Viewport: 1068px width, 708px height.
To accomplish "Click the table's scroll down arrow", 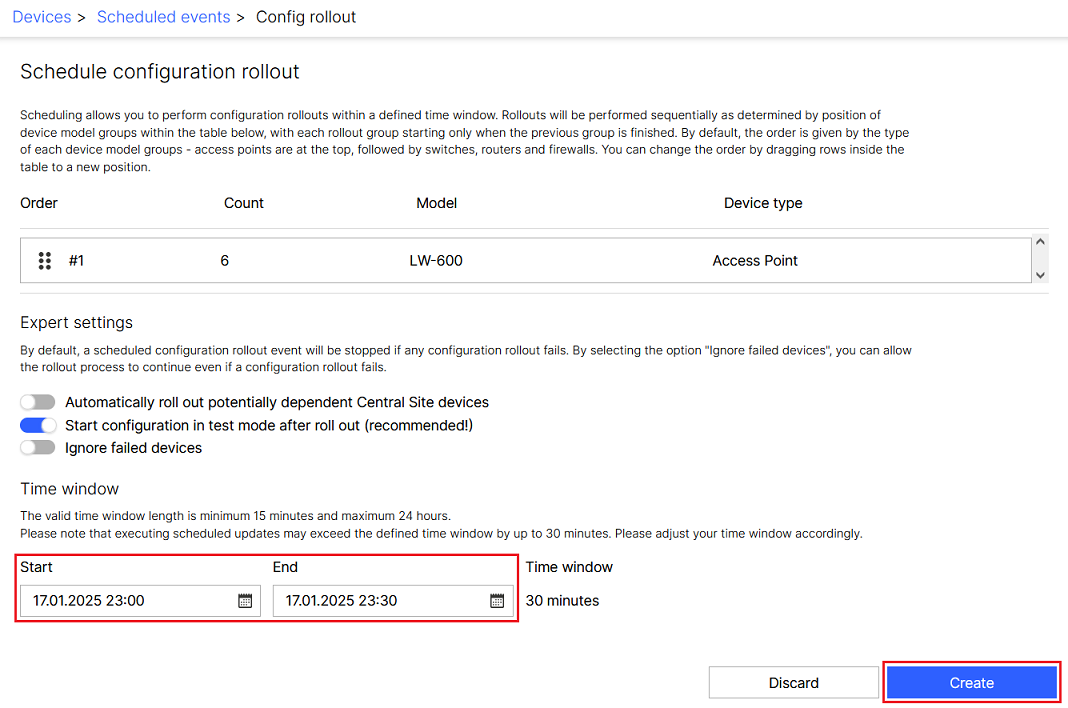I will [x=1040, y=275].
